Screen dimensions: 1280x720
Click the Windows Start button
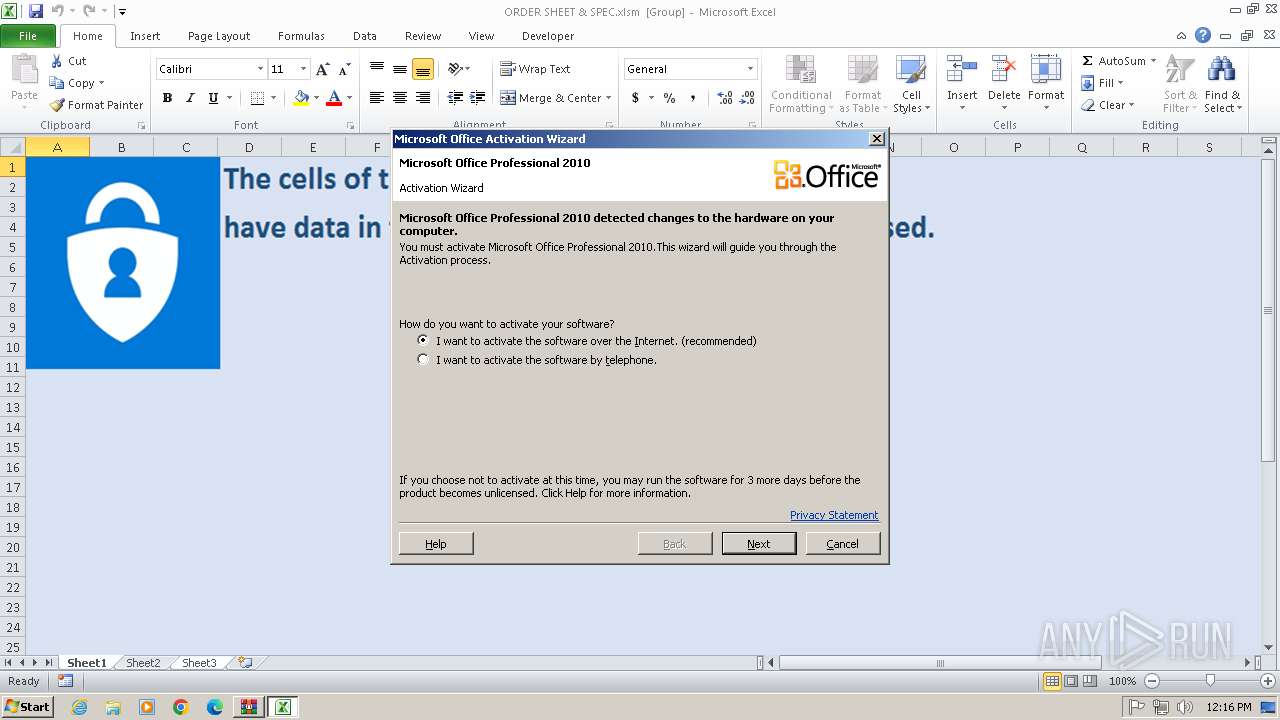[x=28, y=707]
